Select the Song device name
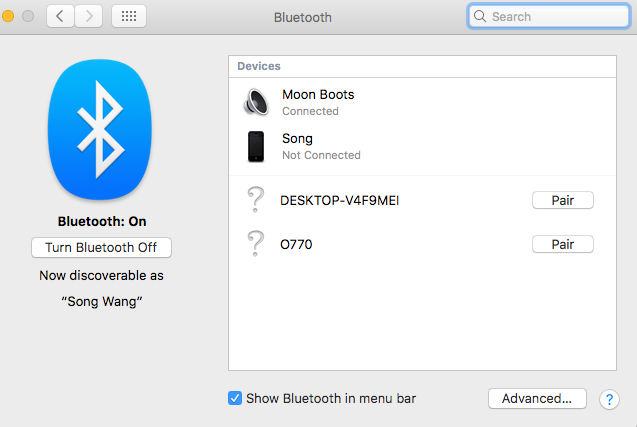Screen dimensions: 637x427 click(297, 139)
